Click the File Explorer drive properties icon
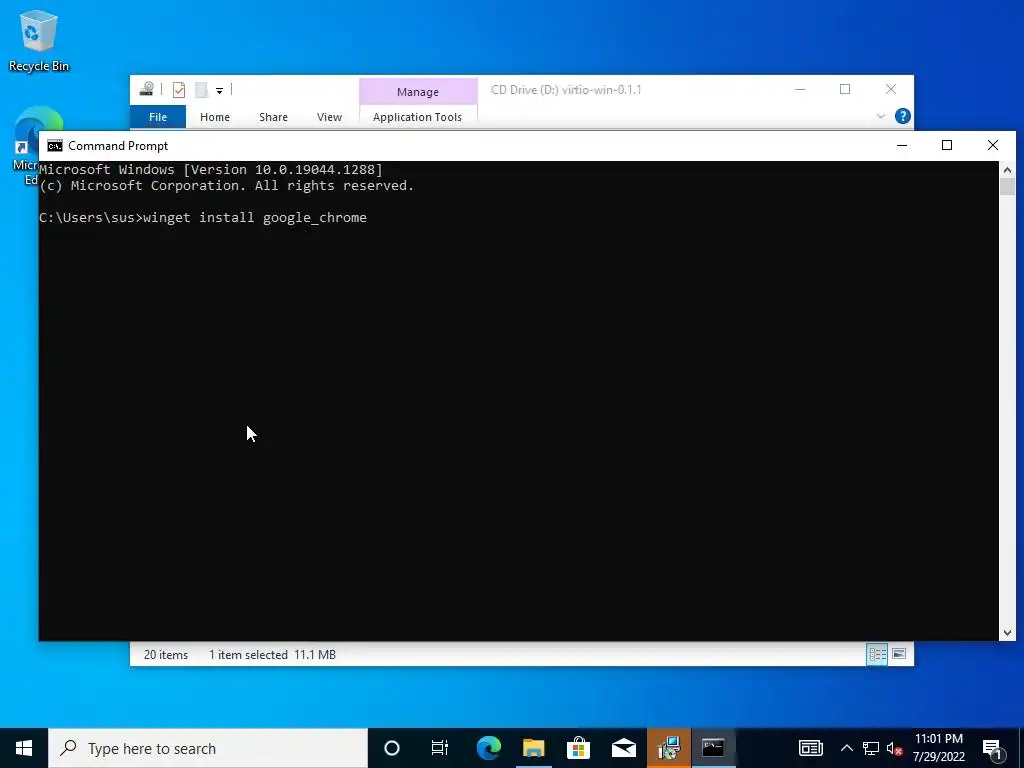Viewport: 1024px width, 768px height. tap(147, 89)
